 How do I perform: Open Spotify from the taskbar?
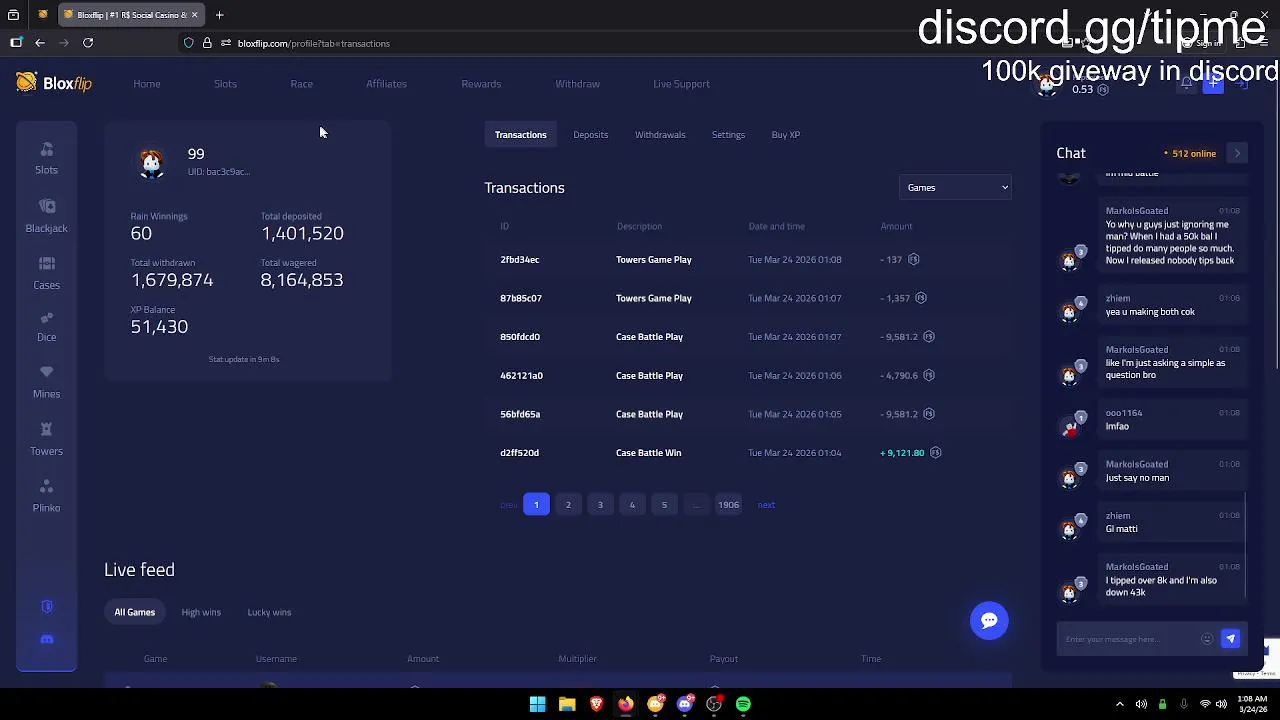point(743,704)
